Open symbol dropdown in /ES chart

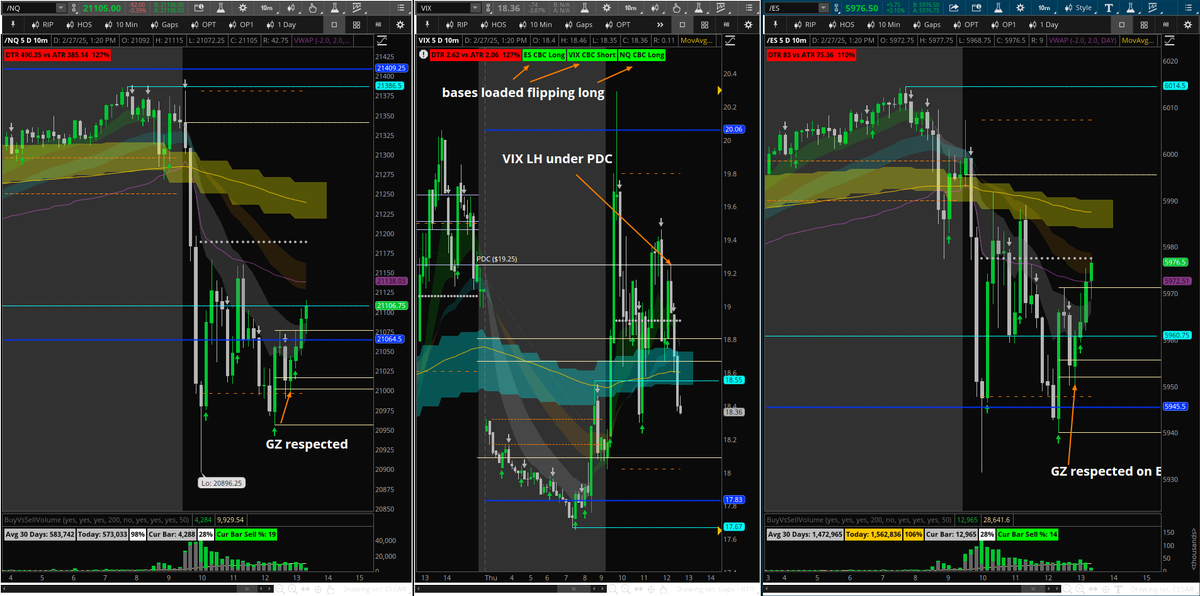[x=824, y=8]
